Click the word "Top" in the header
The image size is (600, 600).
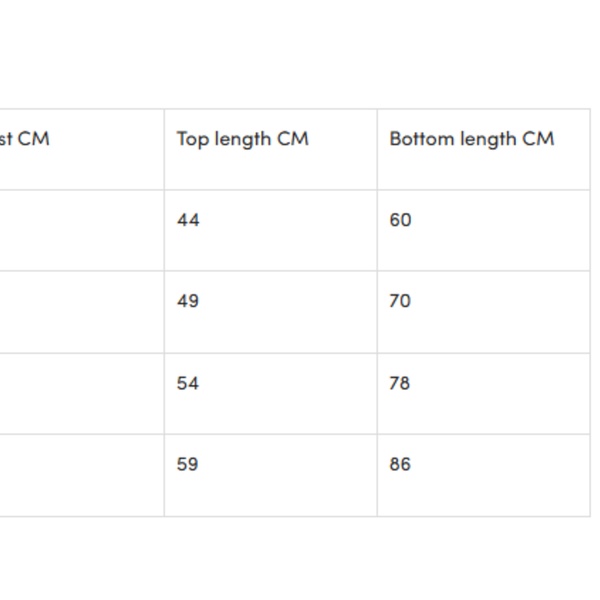click(x=191, y=139)
